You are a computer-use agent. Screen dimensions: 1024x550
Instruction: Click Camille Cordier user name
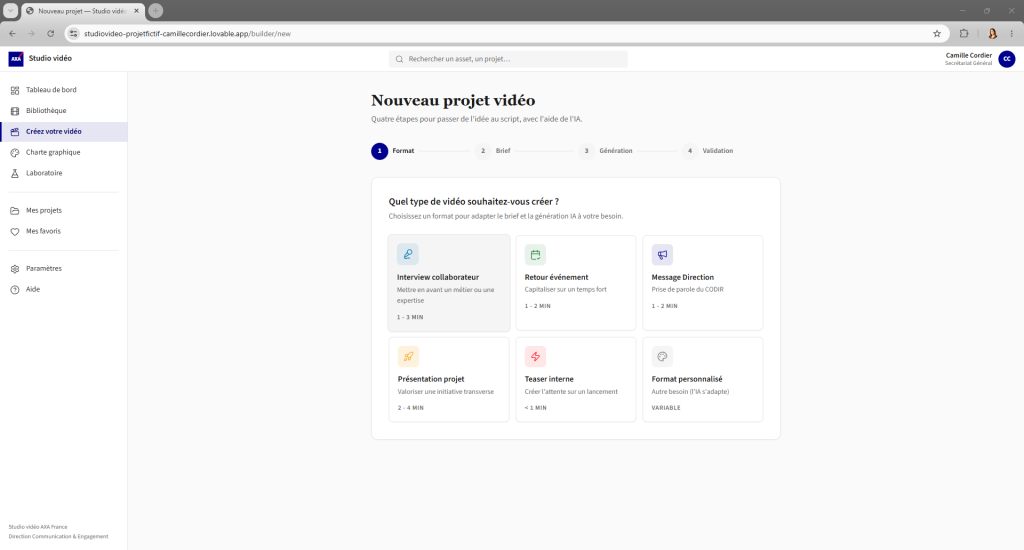tap(968, 56)
